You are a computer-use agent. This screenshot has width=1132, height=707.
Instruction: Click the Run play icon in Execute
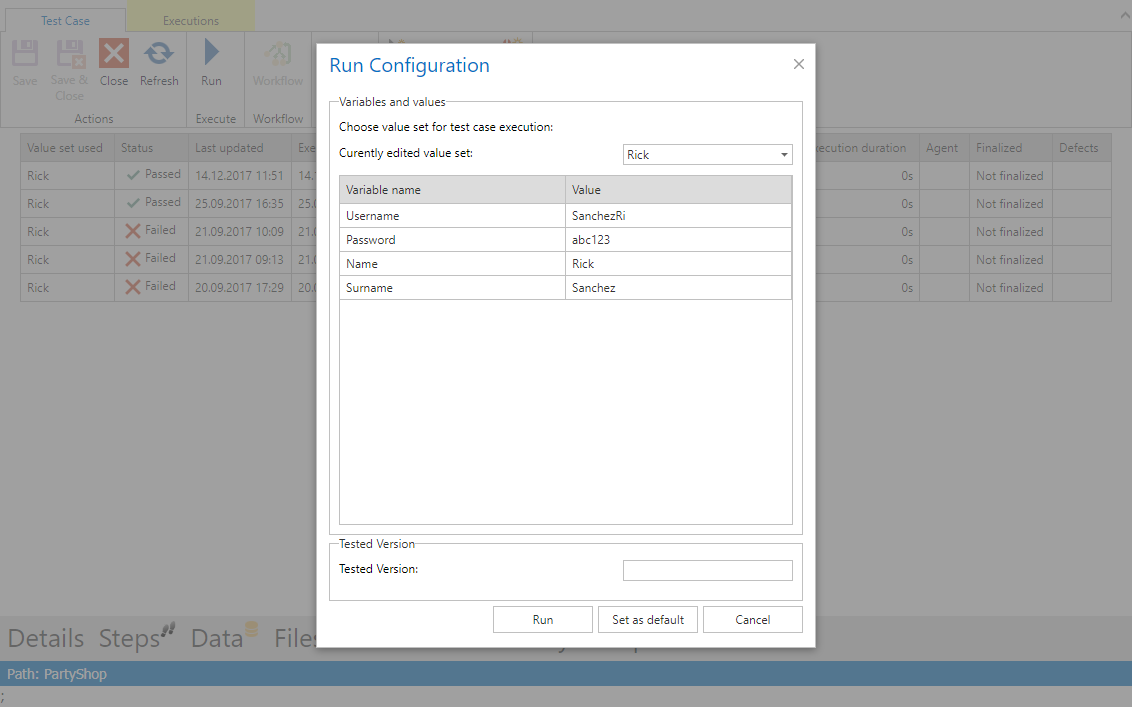pos(211,54)
